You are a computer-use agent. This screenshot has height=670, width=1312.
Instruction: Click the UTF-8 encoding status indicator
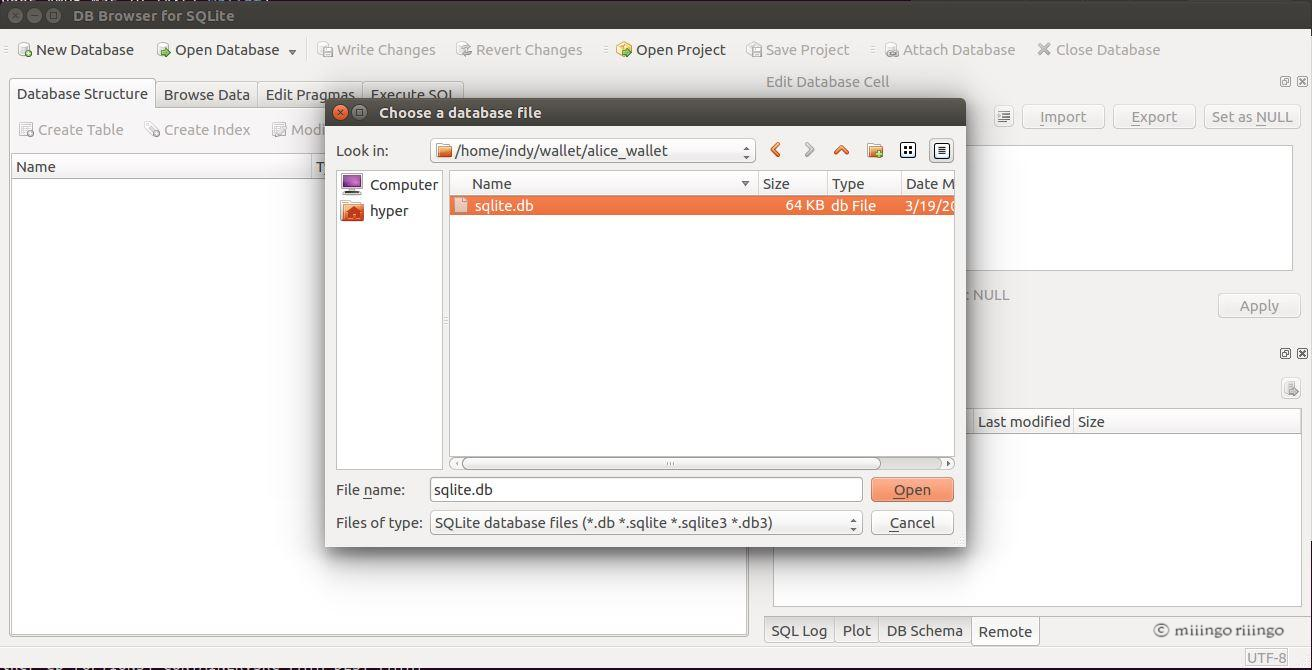[x=1267, y=658]
